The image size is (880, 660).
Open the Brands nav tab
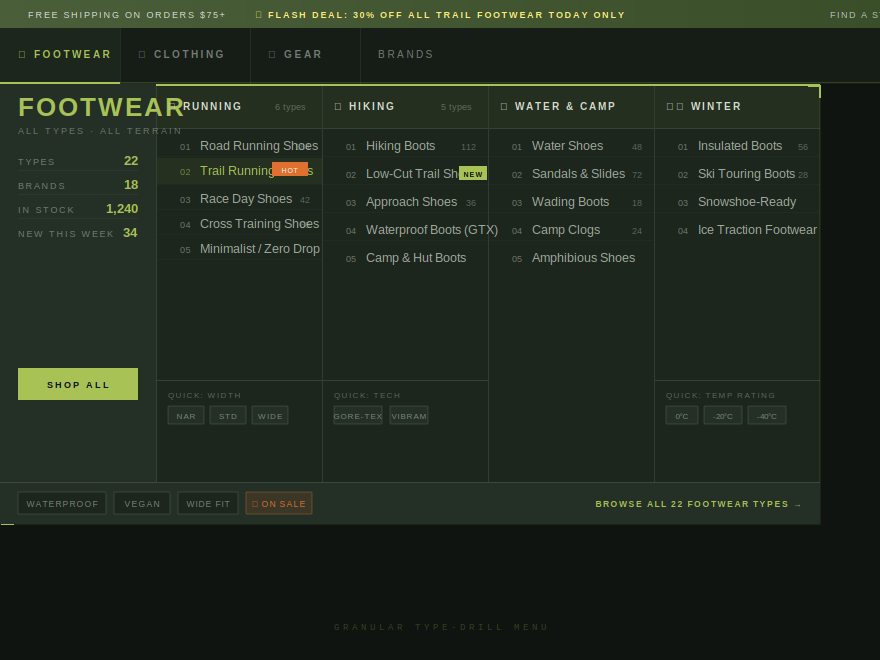coord(406,54)
